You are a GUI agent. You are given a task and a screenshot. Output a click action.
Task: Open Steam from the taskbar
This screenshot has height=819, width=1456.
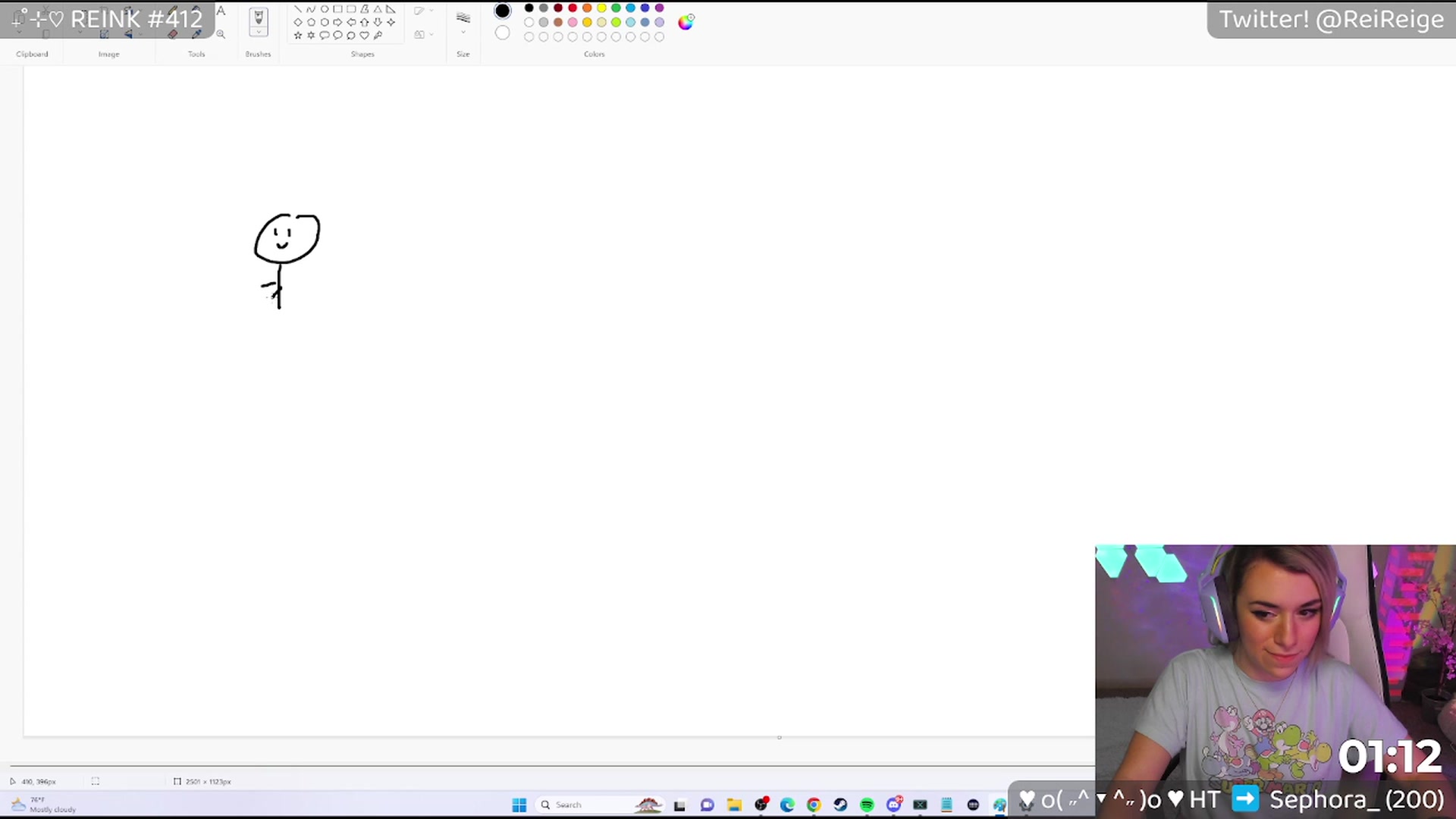point(840,805)
